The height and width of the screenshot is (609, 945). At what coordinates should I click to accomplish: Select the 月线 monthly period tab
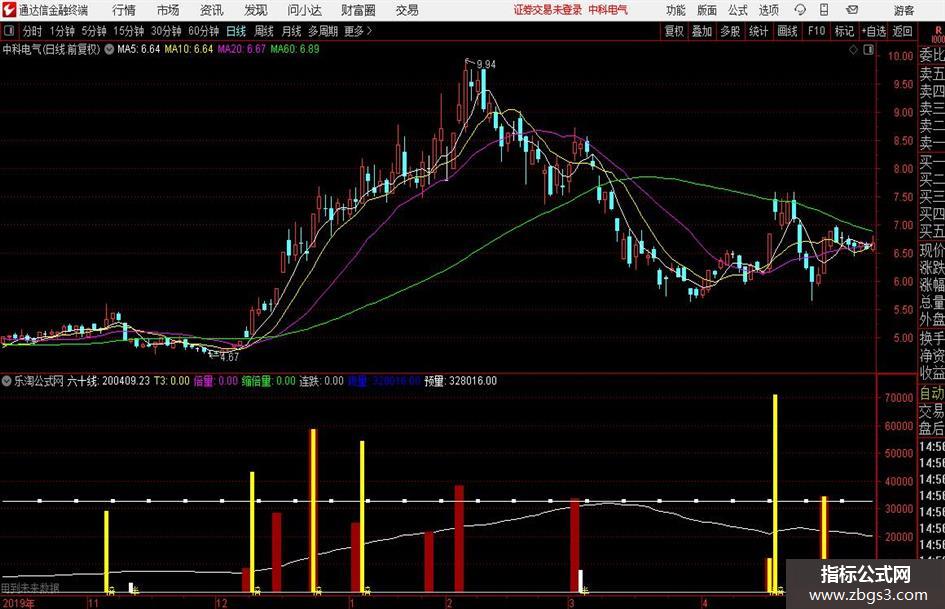[291, 31]
